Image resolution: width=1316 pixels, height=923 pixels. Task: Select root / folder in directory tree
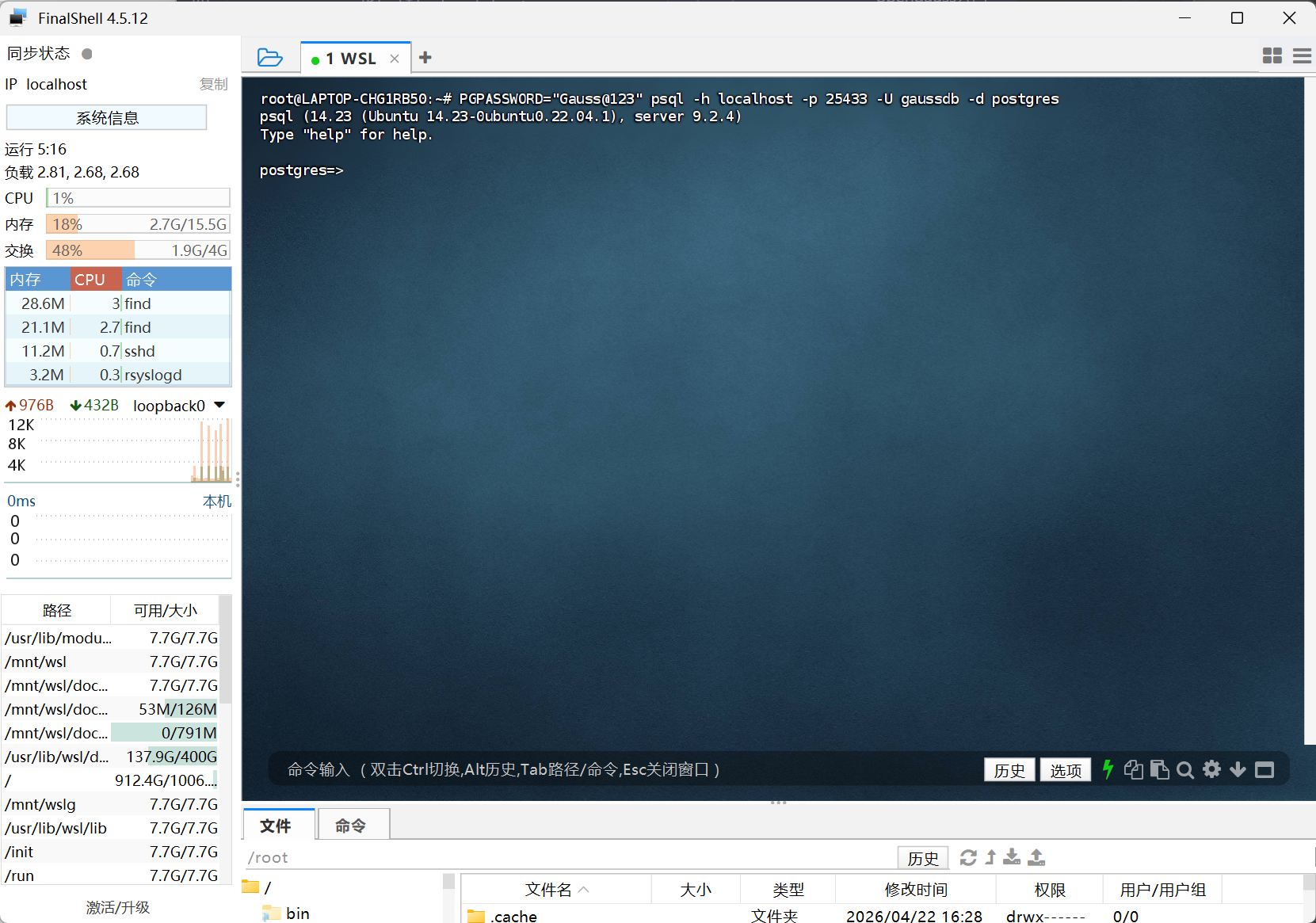coord(257,887)
